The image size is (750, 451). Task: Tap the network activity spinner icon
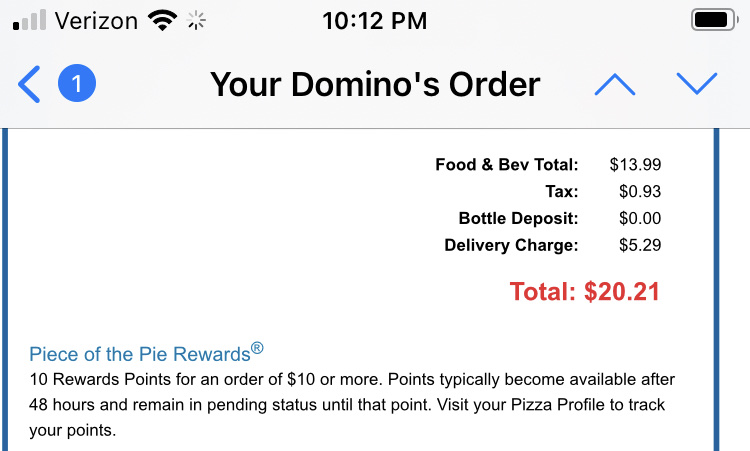[196, 21]
